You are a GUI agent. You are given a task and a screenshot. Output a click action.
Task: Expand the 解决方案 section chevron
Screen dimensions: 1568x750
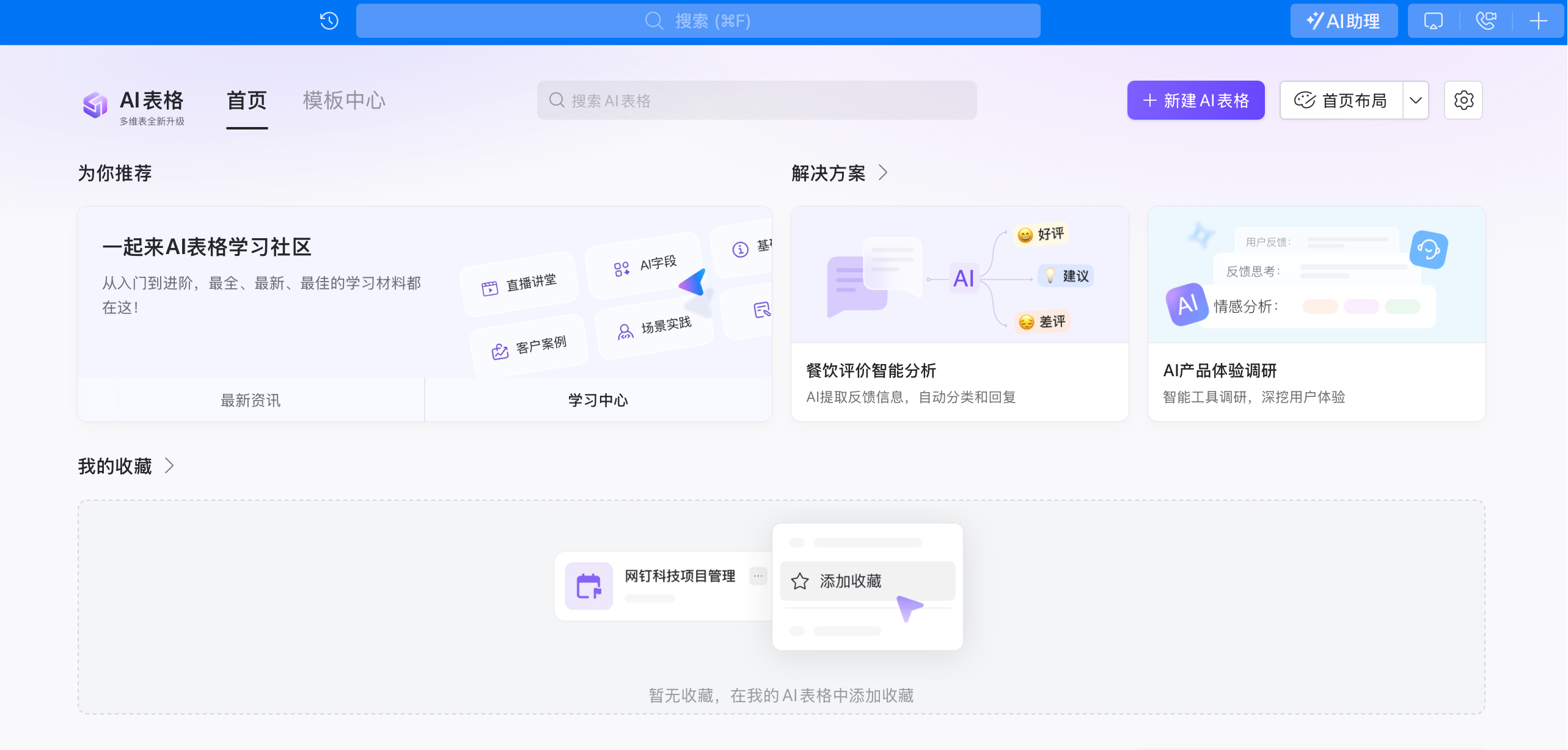884,173
